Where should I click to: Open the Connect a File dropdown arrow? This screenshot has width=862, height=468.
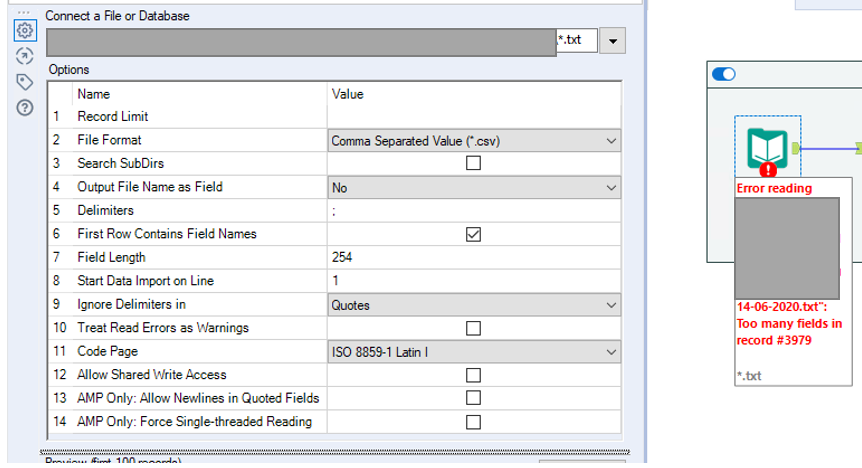(612, 41)
